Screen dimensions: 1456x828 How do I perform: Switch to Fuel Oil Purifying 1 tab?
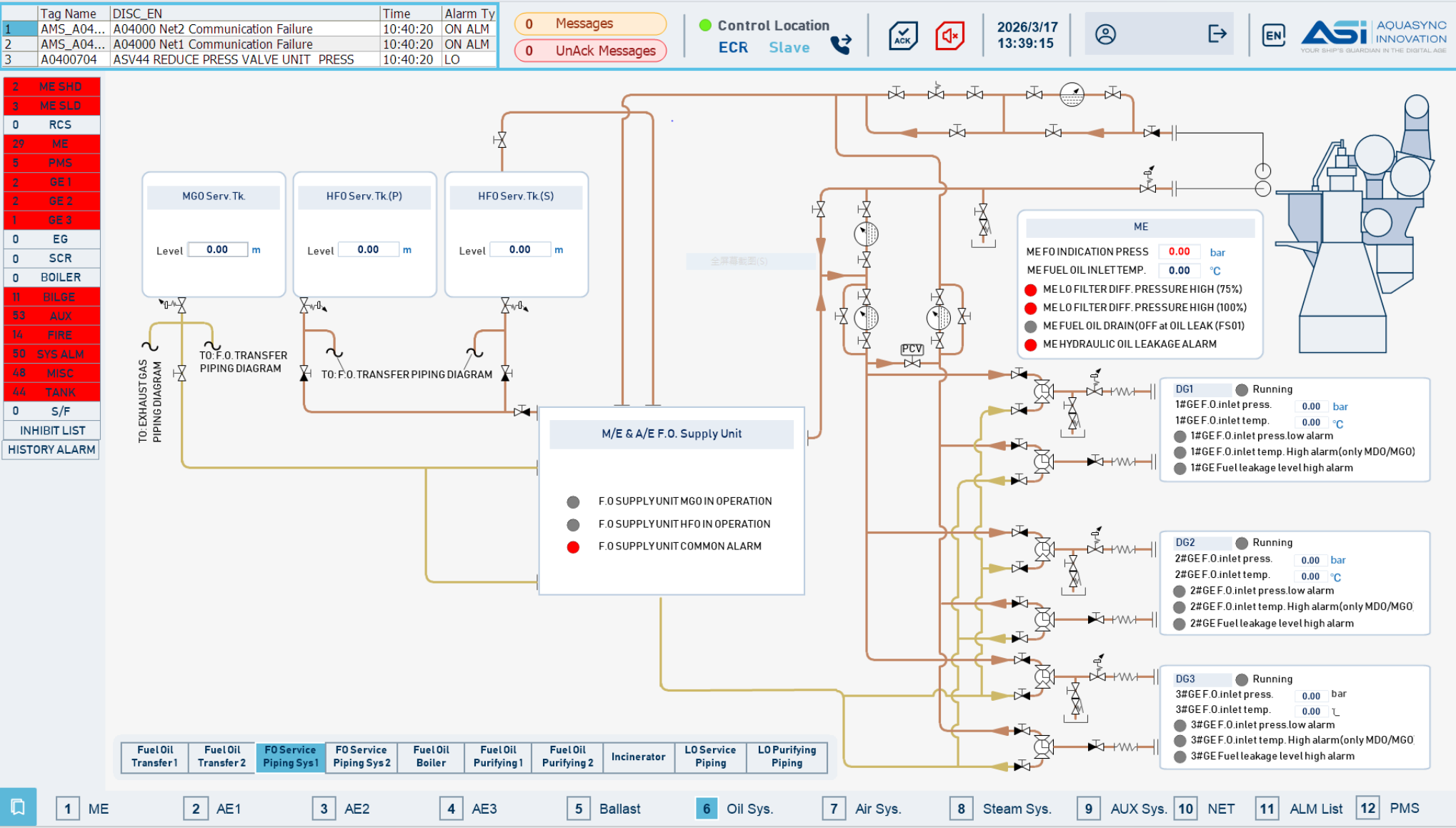pos(498,757)
